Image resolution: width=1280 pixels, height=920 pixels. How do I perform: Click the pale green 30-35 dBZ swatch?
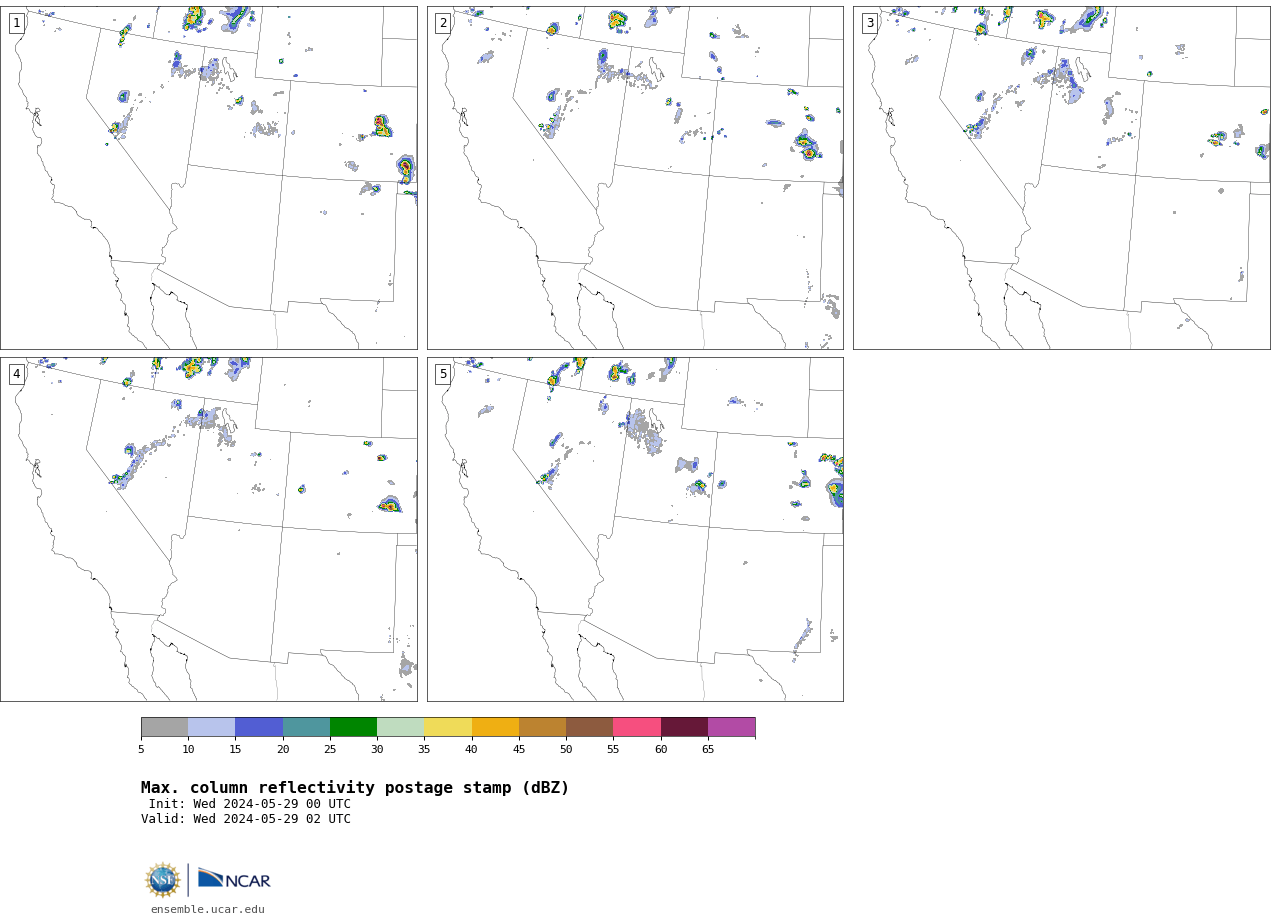pos(401,727)
